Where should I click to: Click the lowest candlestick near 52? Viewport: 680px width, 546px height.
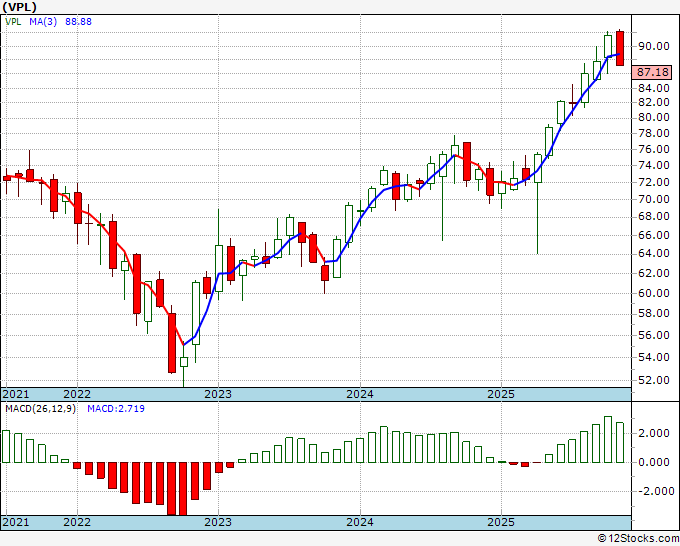point(184,362)
